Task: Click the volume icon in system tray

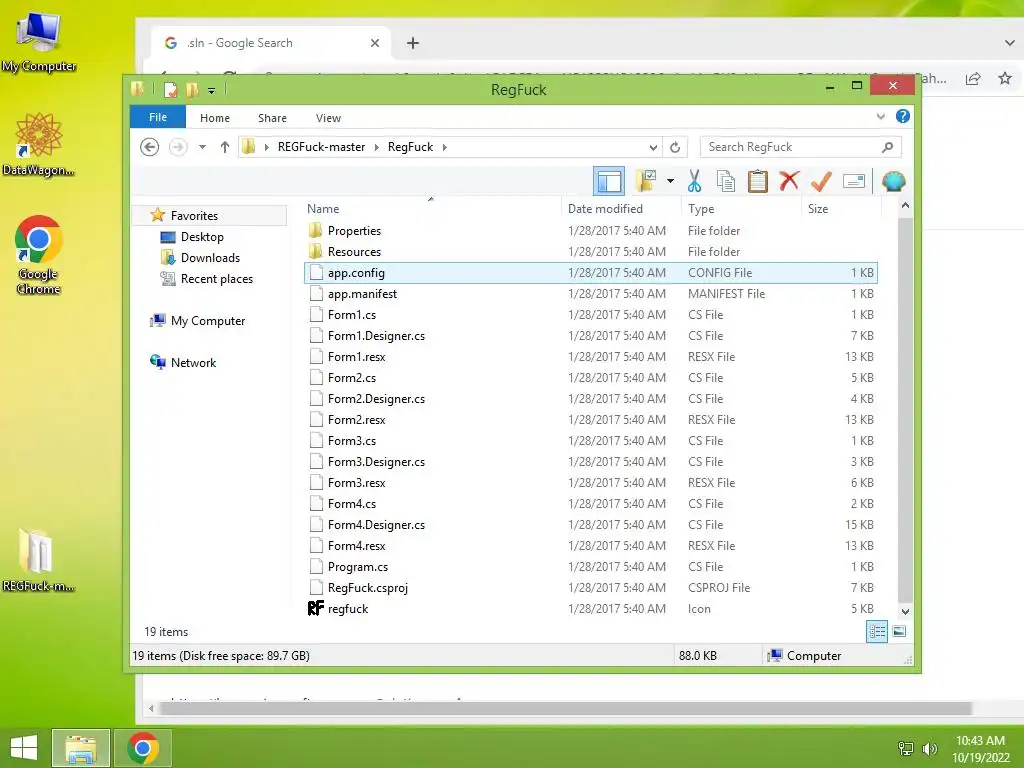Action: point(929,749)
